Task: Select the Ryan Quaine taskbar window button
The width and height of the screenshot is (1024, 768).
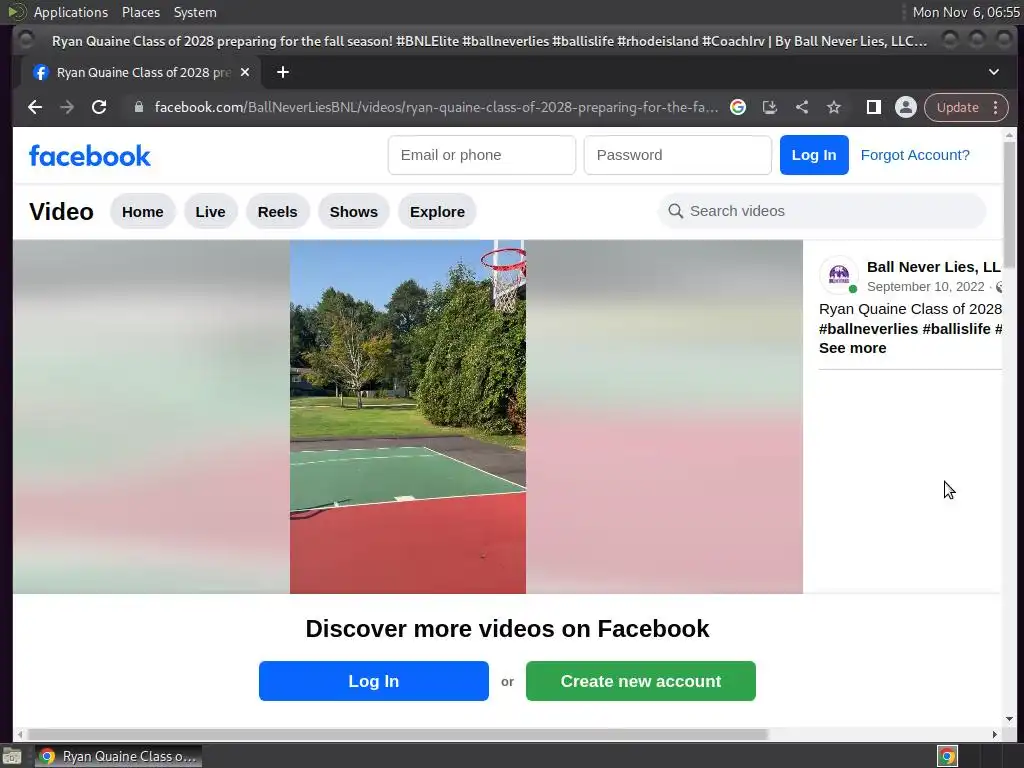Action: click(118, 756)
